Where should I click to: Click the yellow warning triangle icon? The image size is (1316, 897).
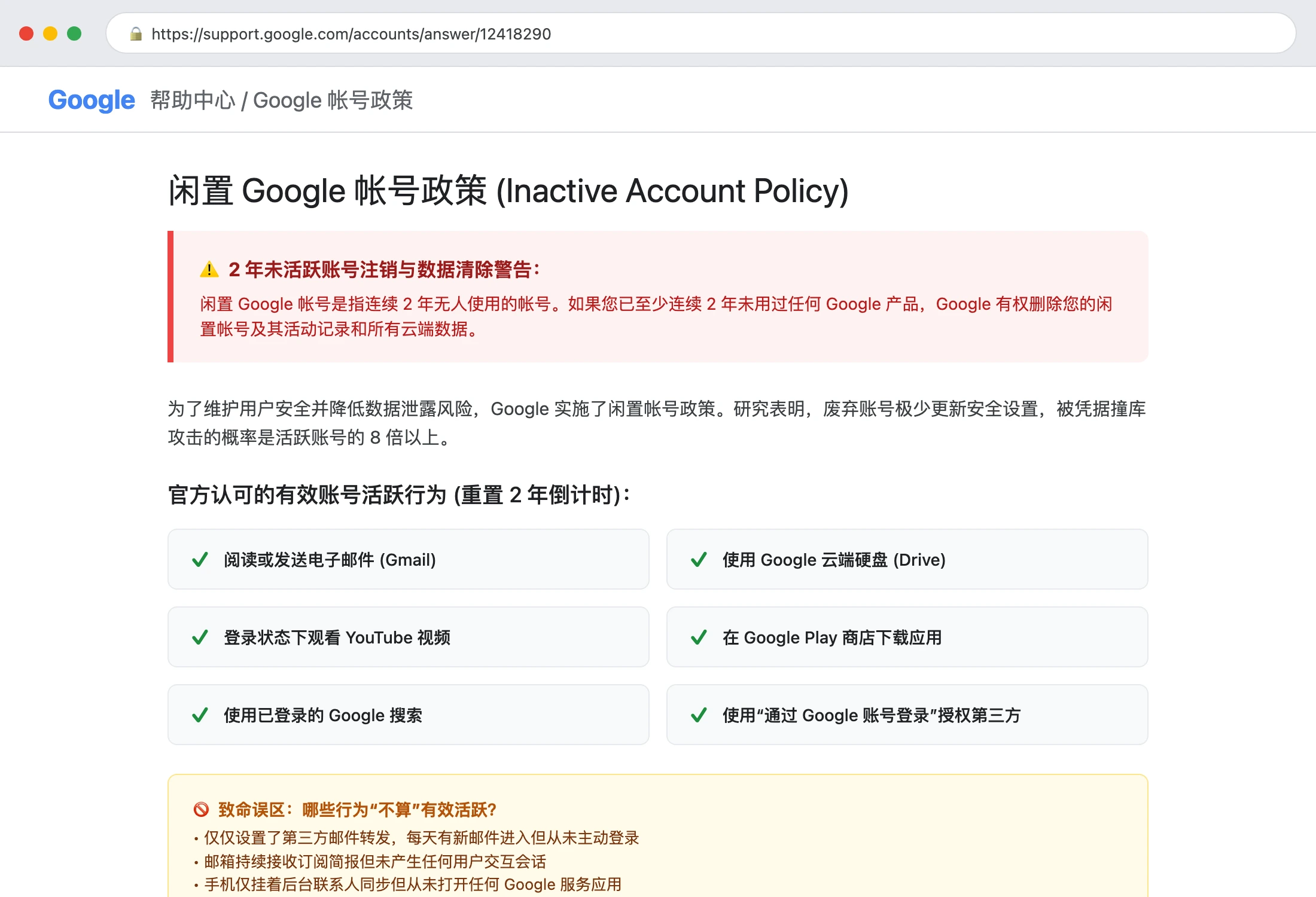(x=209, y=270)
